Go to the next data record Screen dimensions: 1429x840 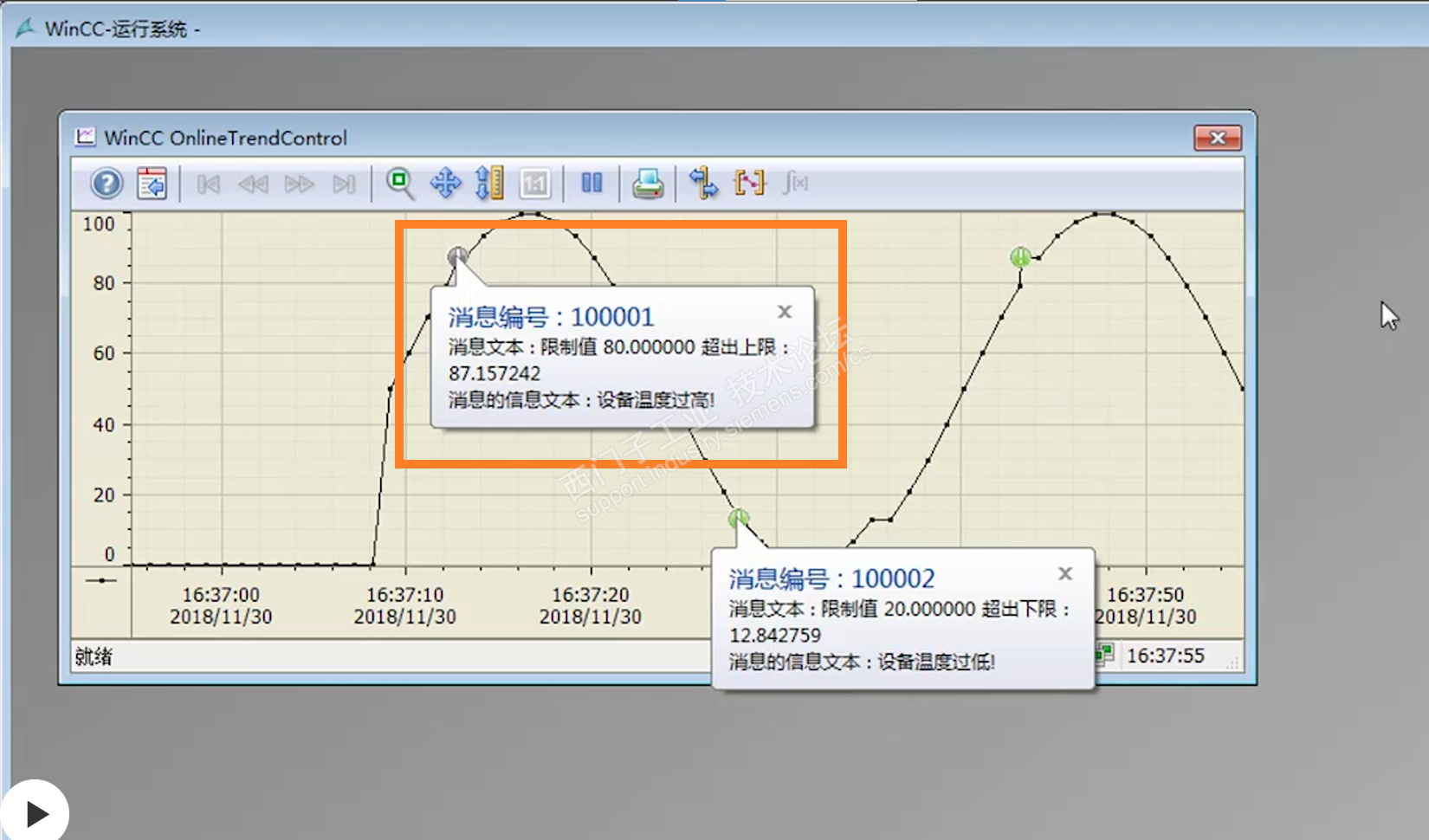coord(300,184)
